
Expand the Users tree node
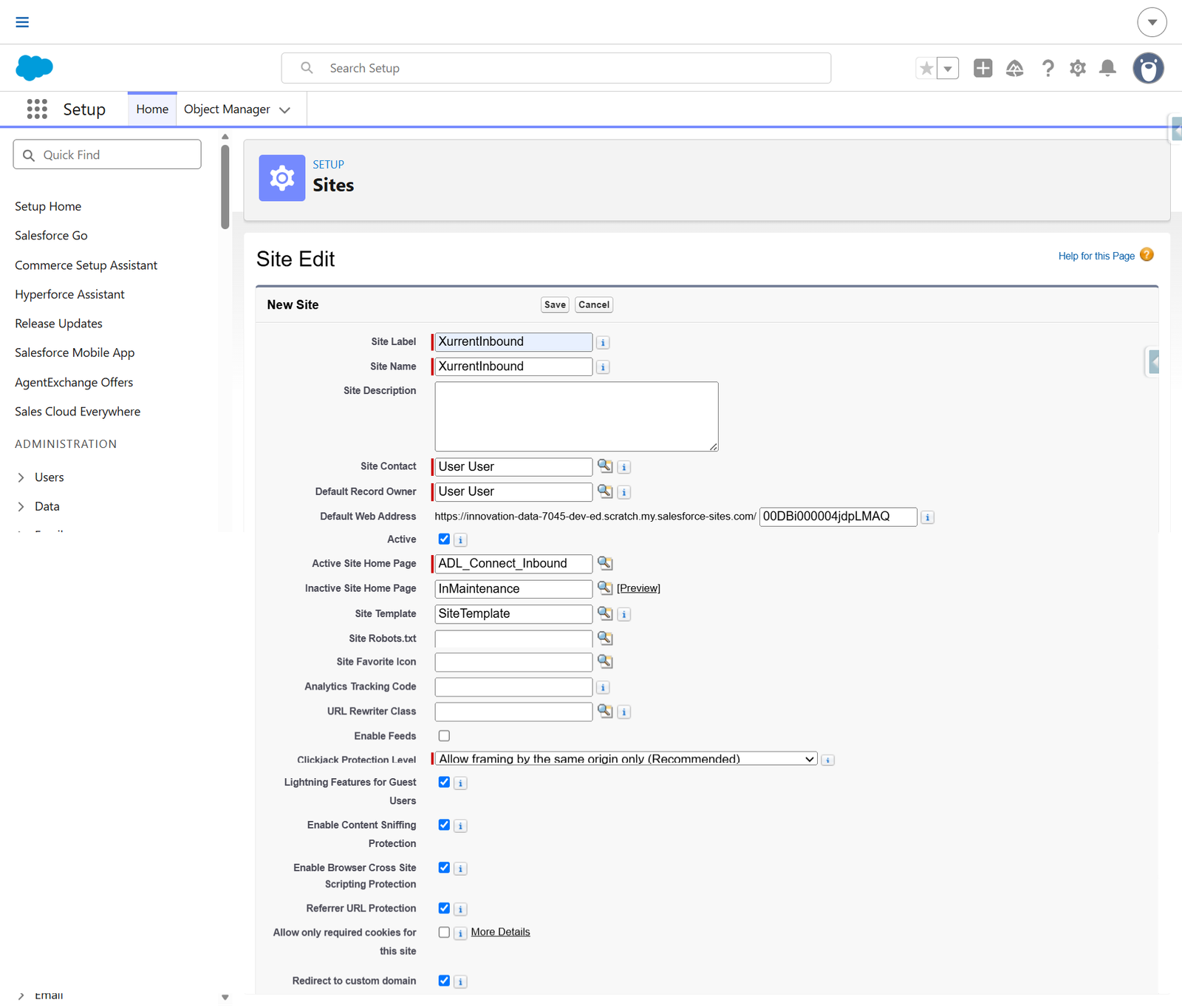coord(21,477)
